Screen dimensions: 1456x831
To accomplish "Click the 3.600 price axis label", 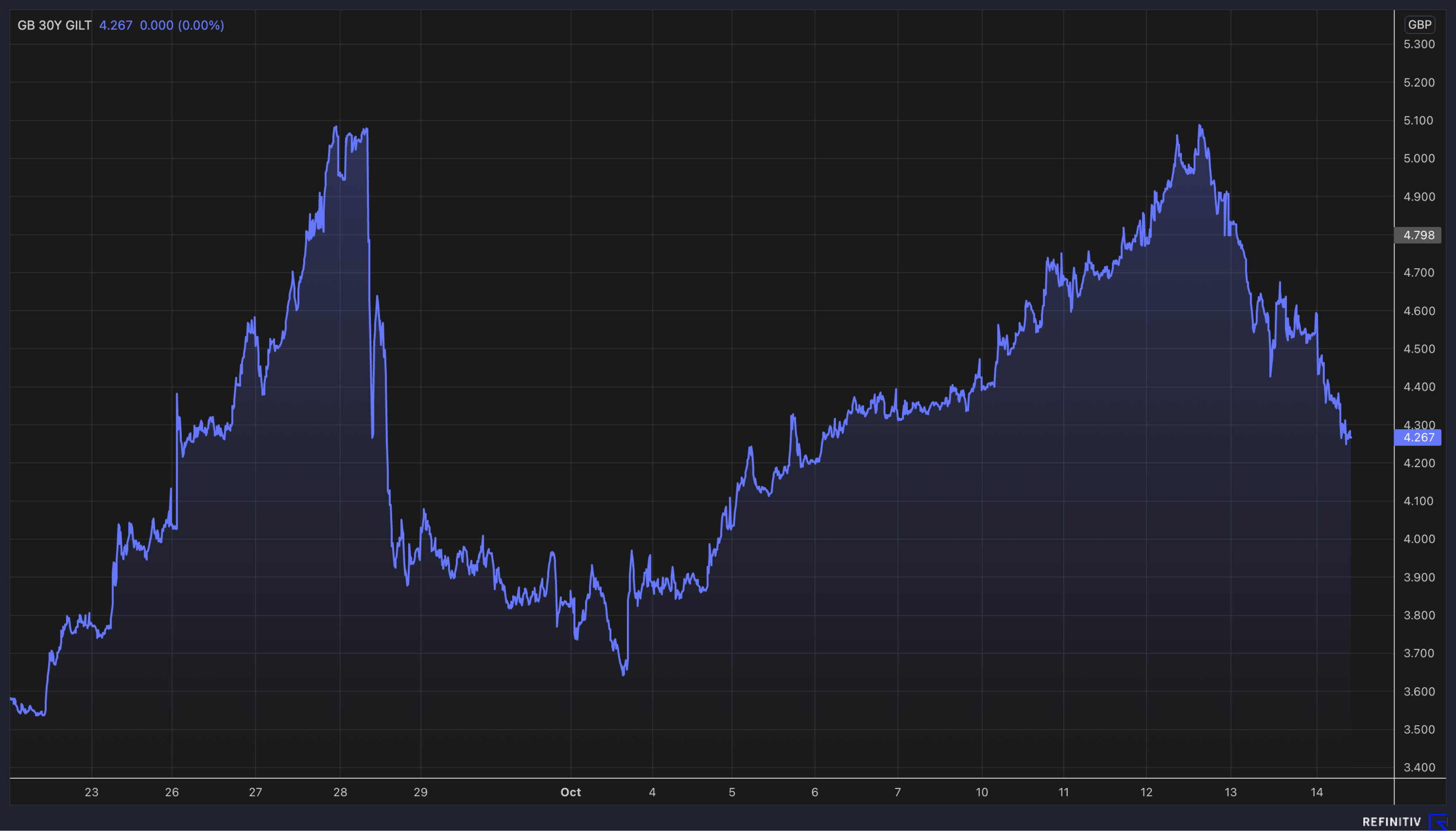I will [1419, 692].
